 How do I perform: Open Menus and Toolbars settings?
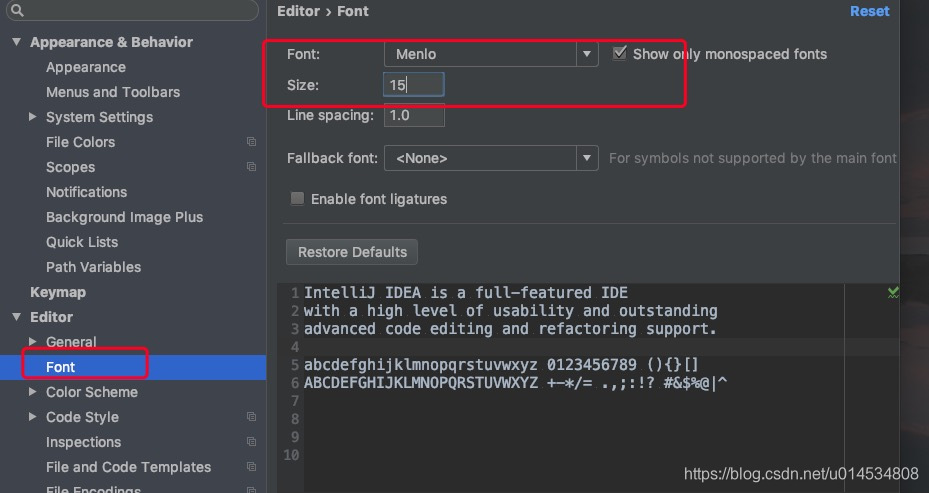pyautogui.click(x=113, y=92)
